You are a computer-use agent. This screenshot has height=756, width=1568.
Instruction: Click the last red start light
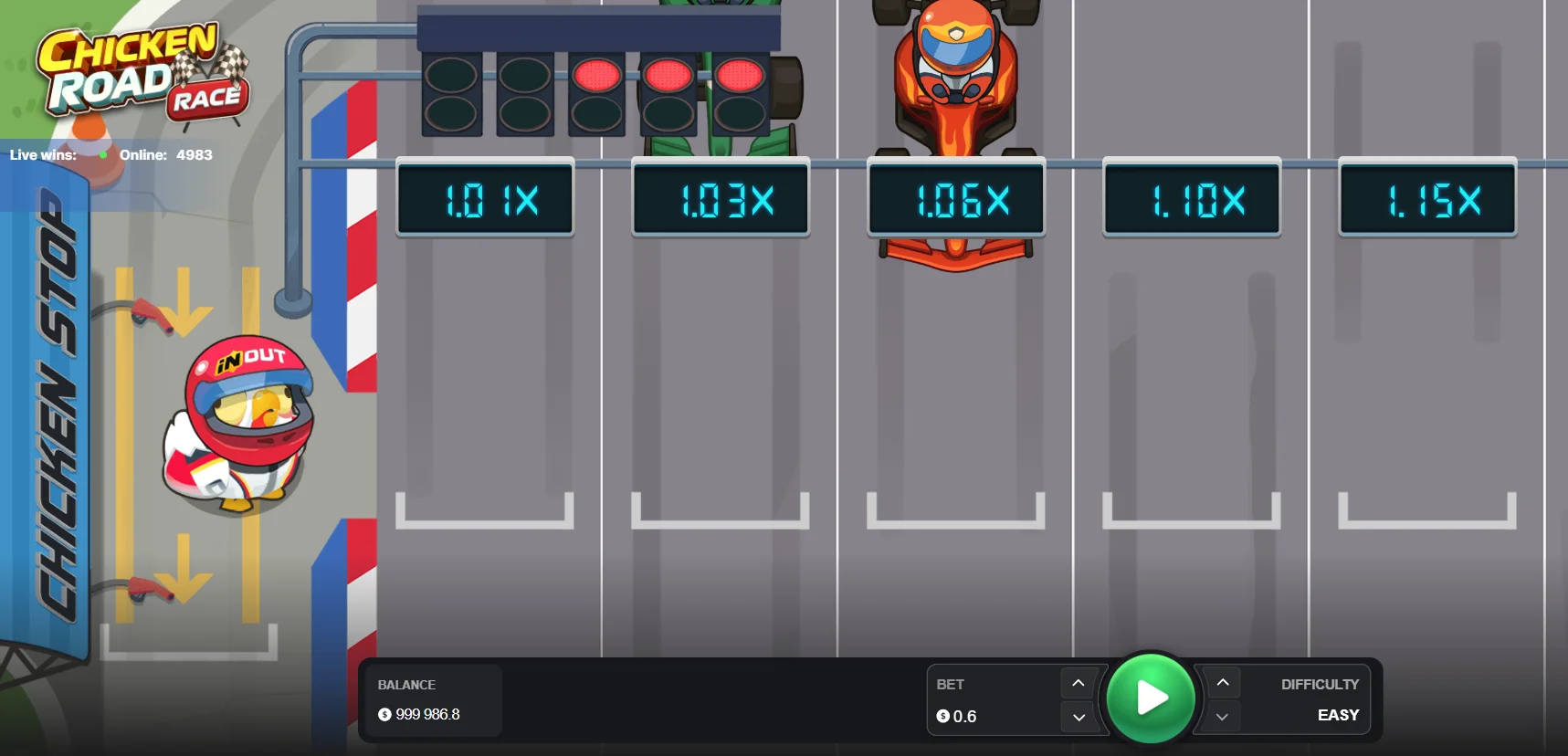[x=739, y=75]
